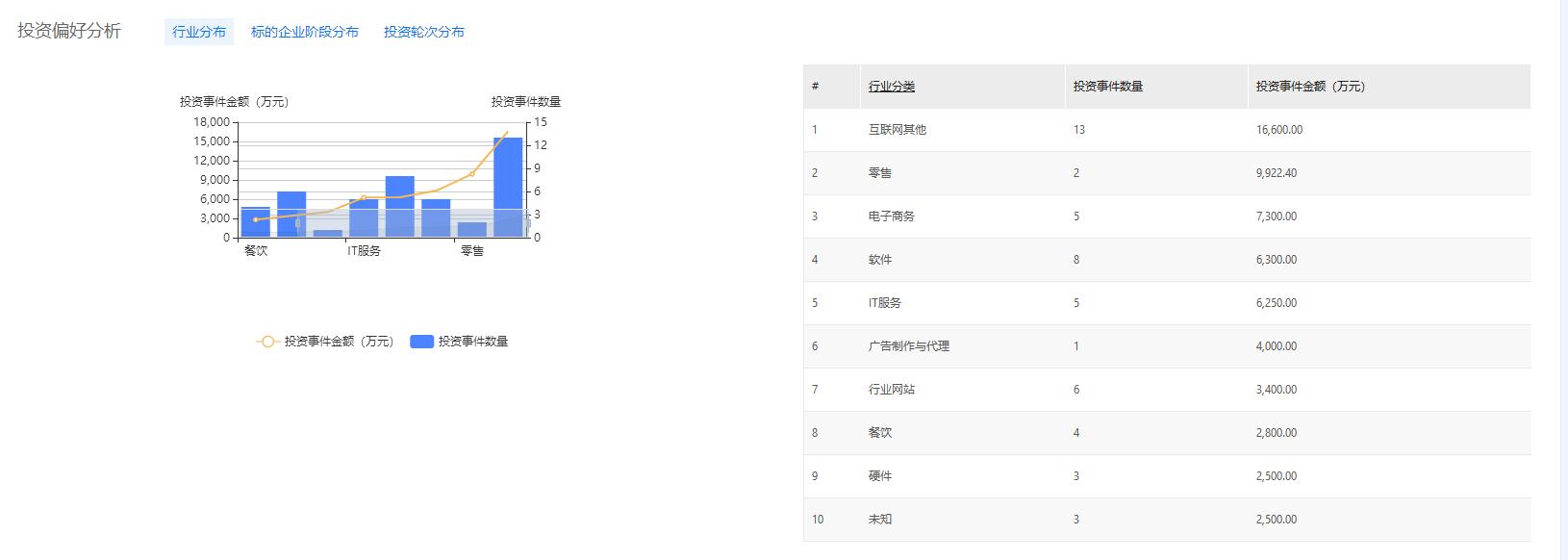Click the 电子商务 entry in the table

tap(892, 216)
